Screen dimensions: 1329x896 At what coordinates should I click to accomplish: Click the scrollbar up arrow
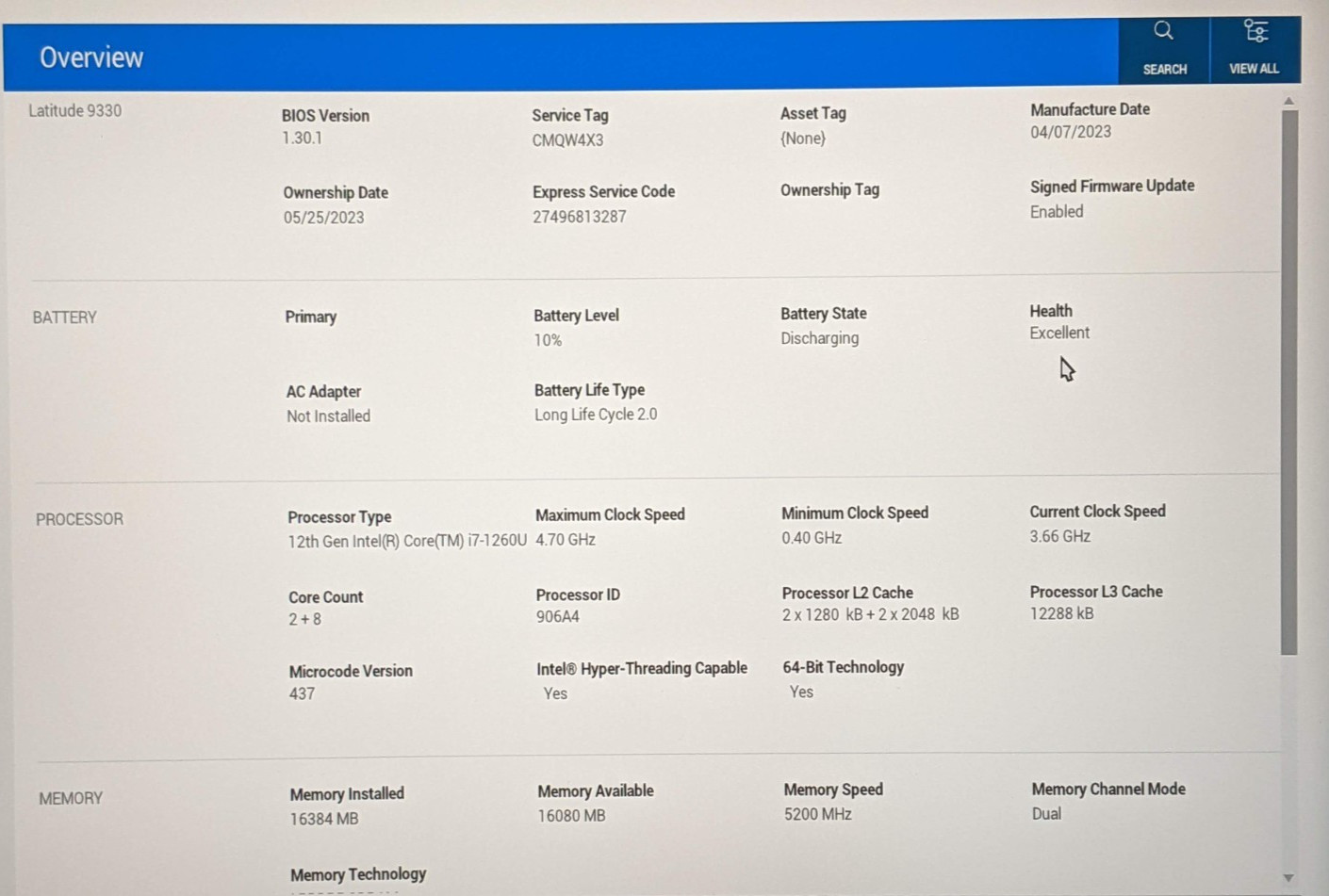[1288, 101]
